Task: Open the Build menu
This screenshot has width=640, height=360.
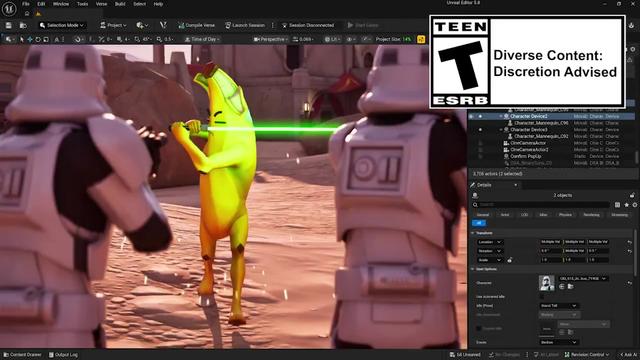Action: tap(120, 4)
